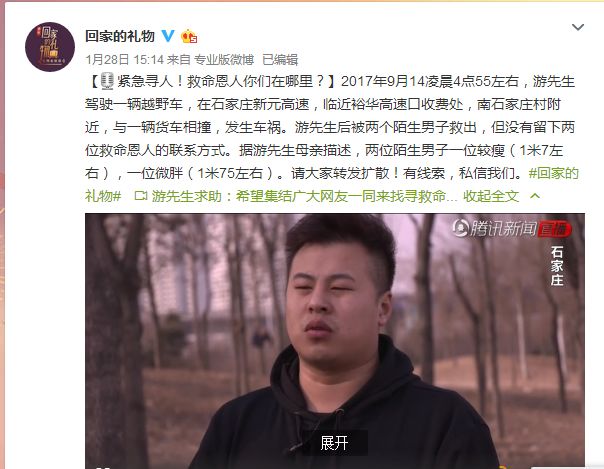Click the 腾讯新闻 penguin logo watermark
Viewport: 604px width, 469px height.
[x=460, y=228]
